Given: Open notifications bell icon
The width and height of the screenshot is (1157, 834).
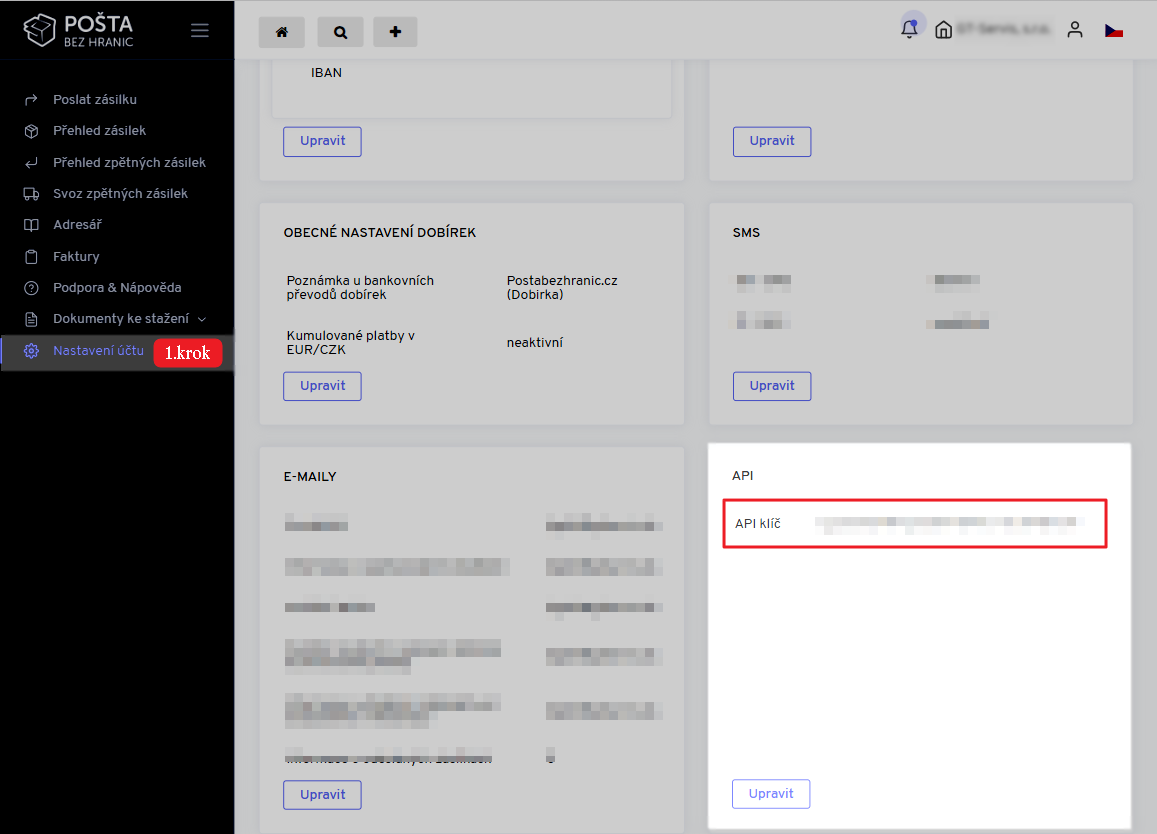Looking at the screenshot, I should (909, 29).
